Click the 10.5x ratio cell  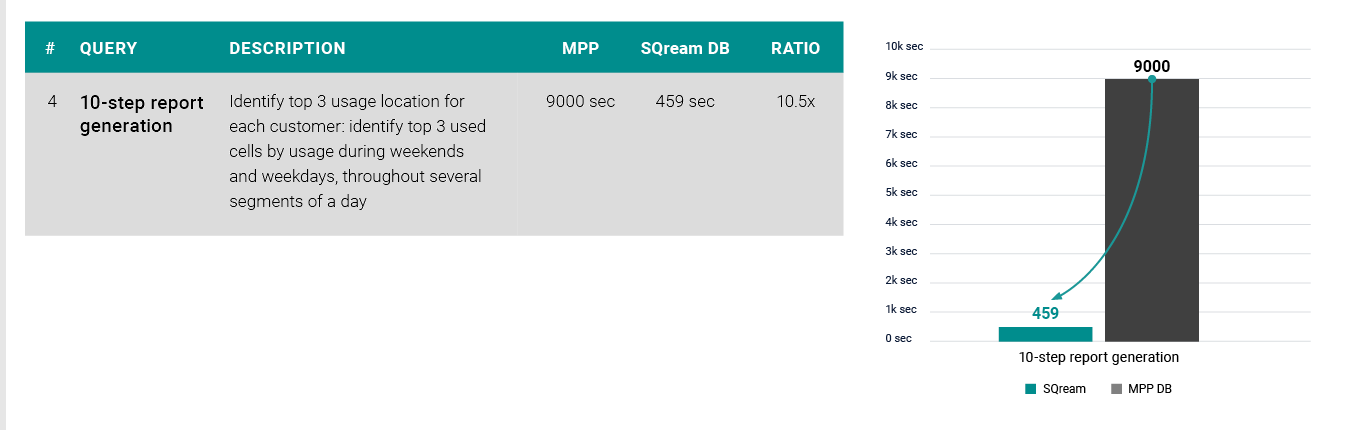click(x=796, y=102)
